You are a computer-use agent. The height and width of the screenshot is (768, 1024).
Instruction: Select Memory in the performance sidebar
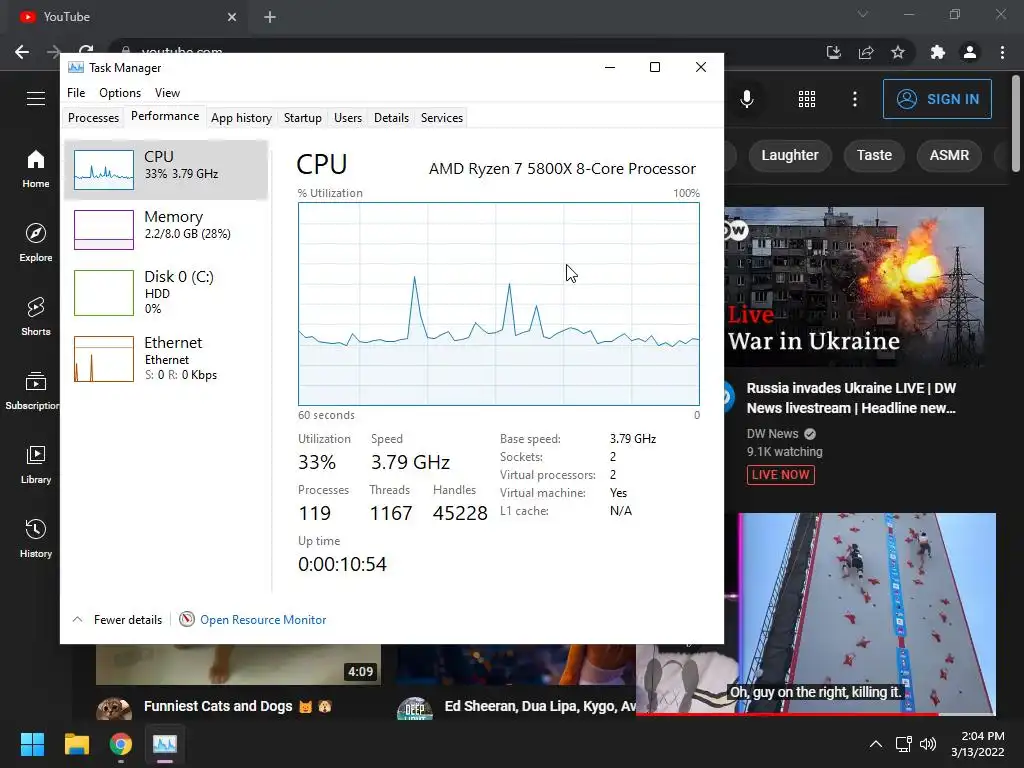[166, 229]
